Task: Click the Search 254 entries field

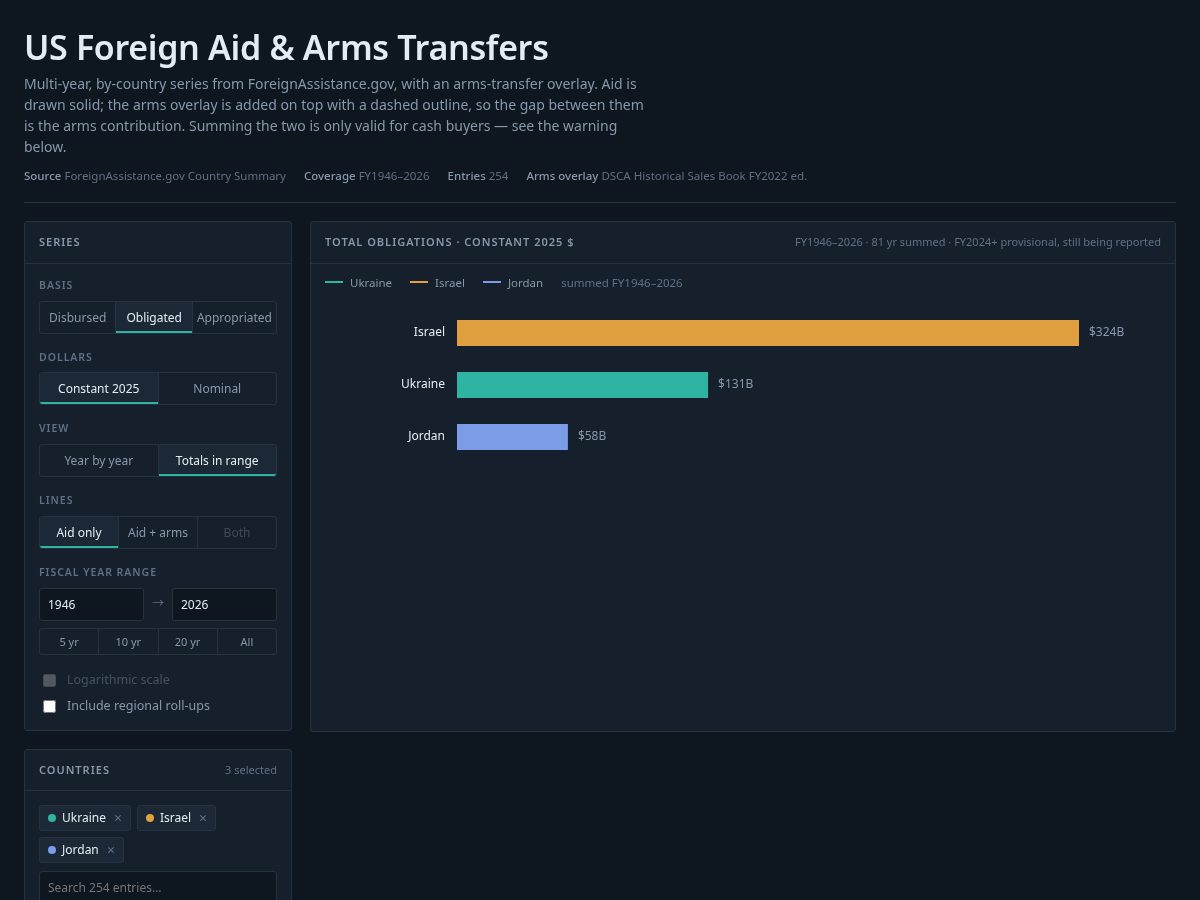Action: point(158,887)
